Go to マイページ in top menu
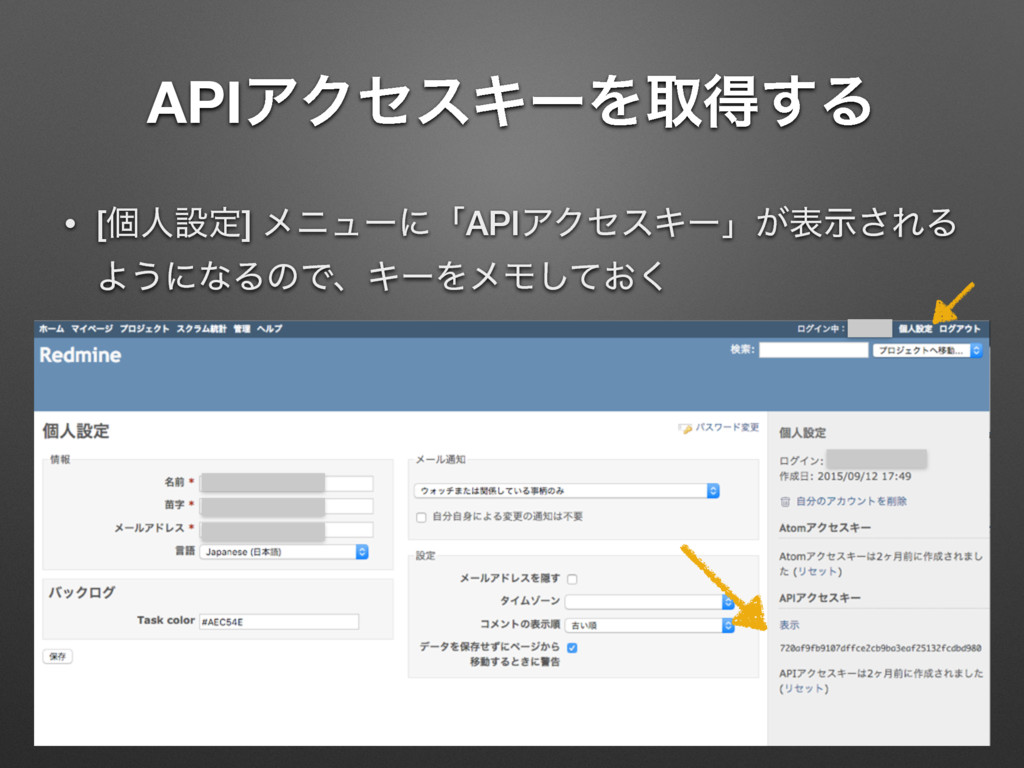This screenshot has height=768, width=1024. (92, 328)
